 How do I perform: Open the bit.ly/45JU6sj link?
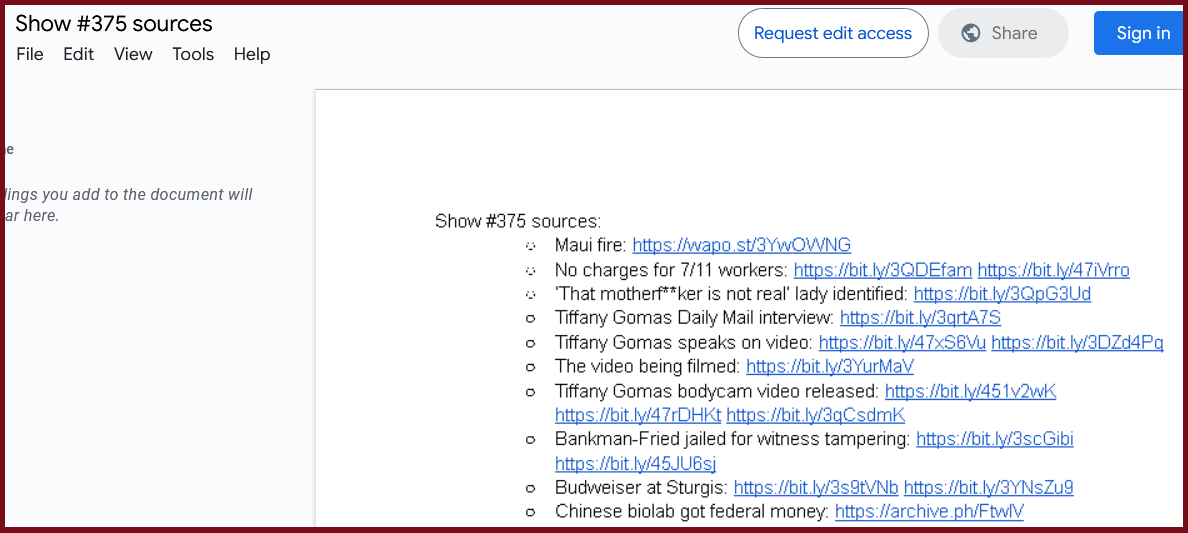pyautogui.click(x=635, y=464)
